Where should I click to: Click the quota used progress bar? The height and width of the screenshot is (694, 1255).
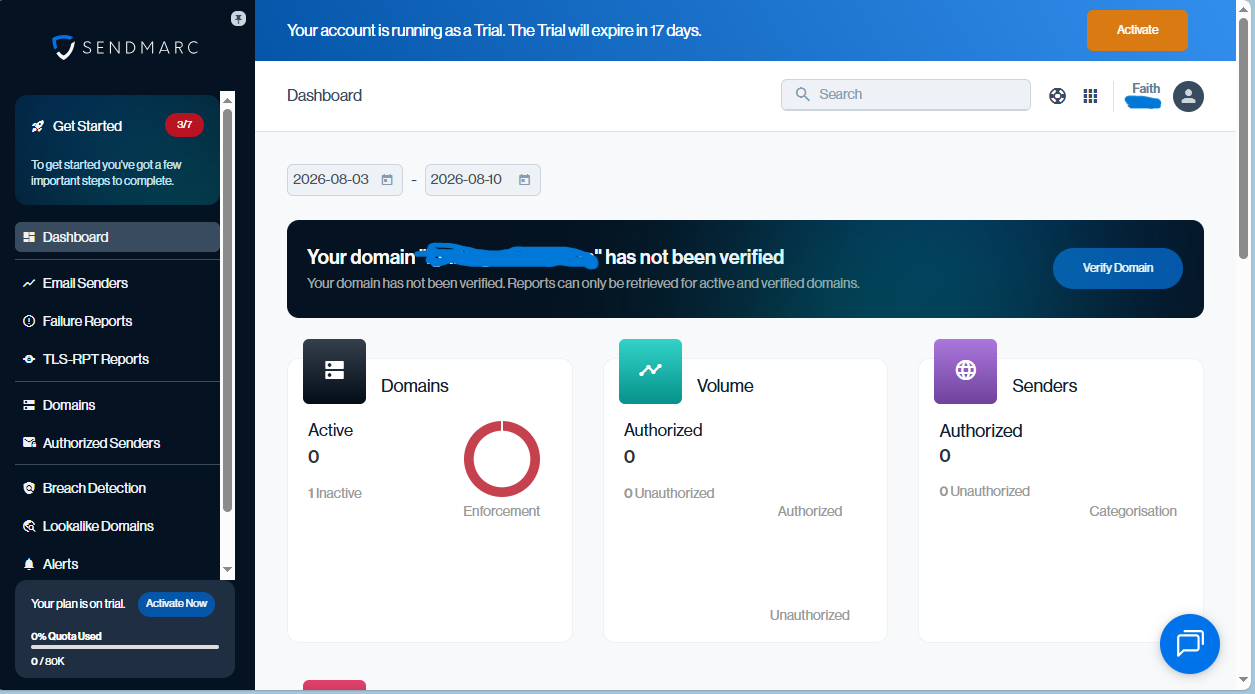click(x=125, y=647)
